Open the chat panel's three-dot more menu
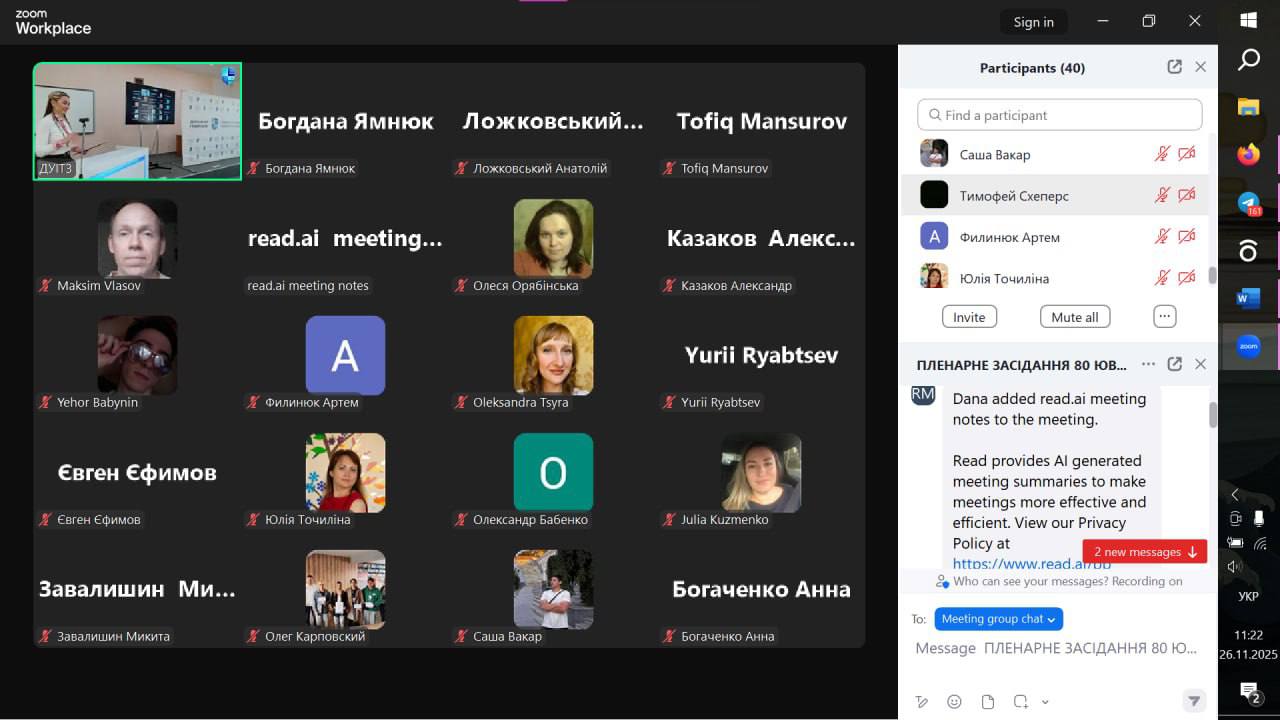This screenshot has height=720, width=1280. 1148,365
